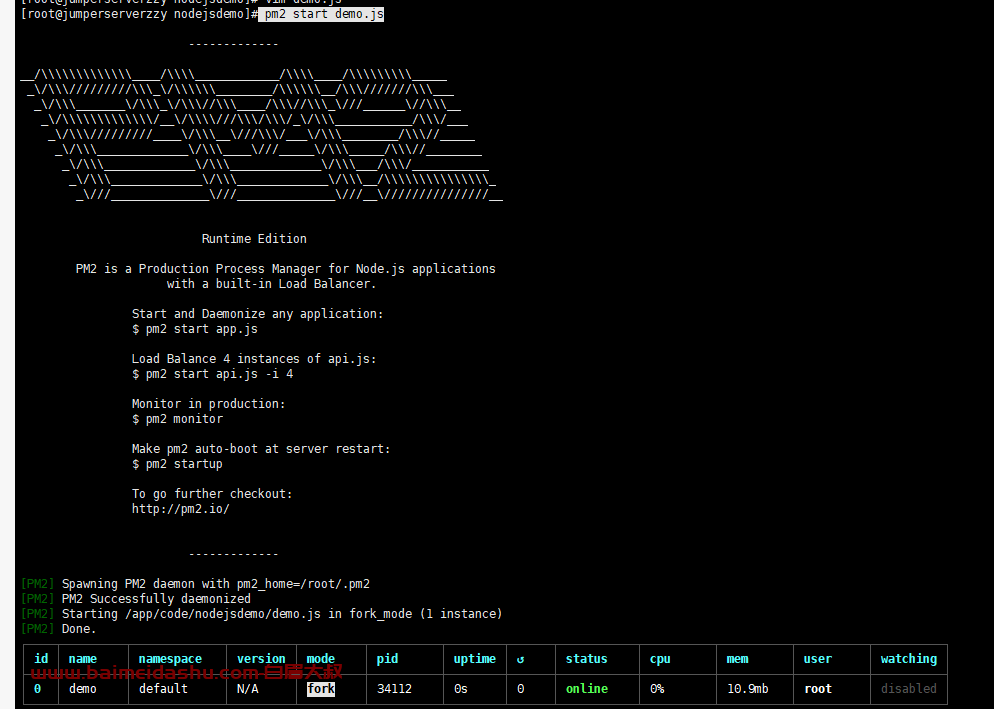
Task: Click the 'mode' column header
Action: [x=321, y=659]
